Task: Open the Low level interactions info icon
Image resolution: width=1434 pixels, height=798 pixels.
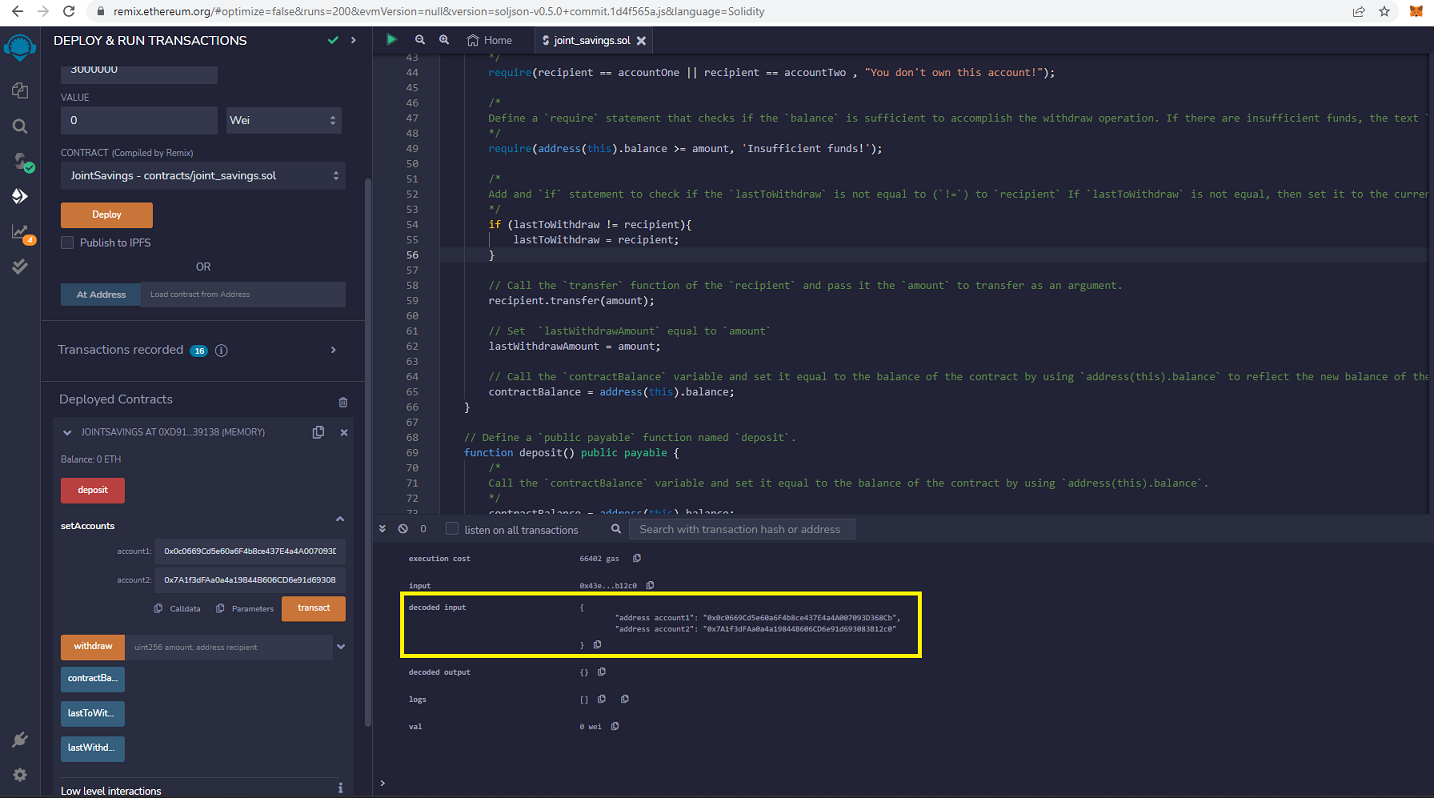Action: tap(341, 789)
